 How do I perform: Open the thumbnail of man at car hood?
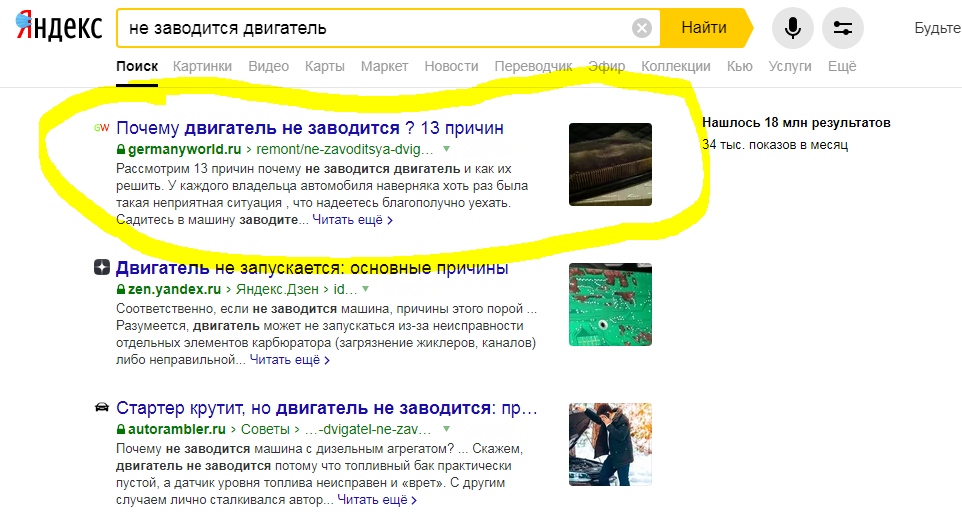click(610, 444)
